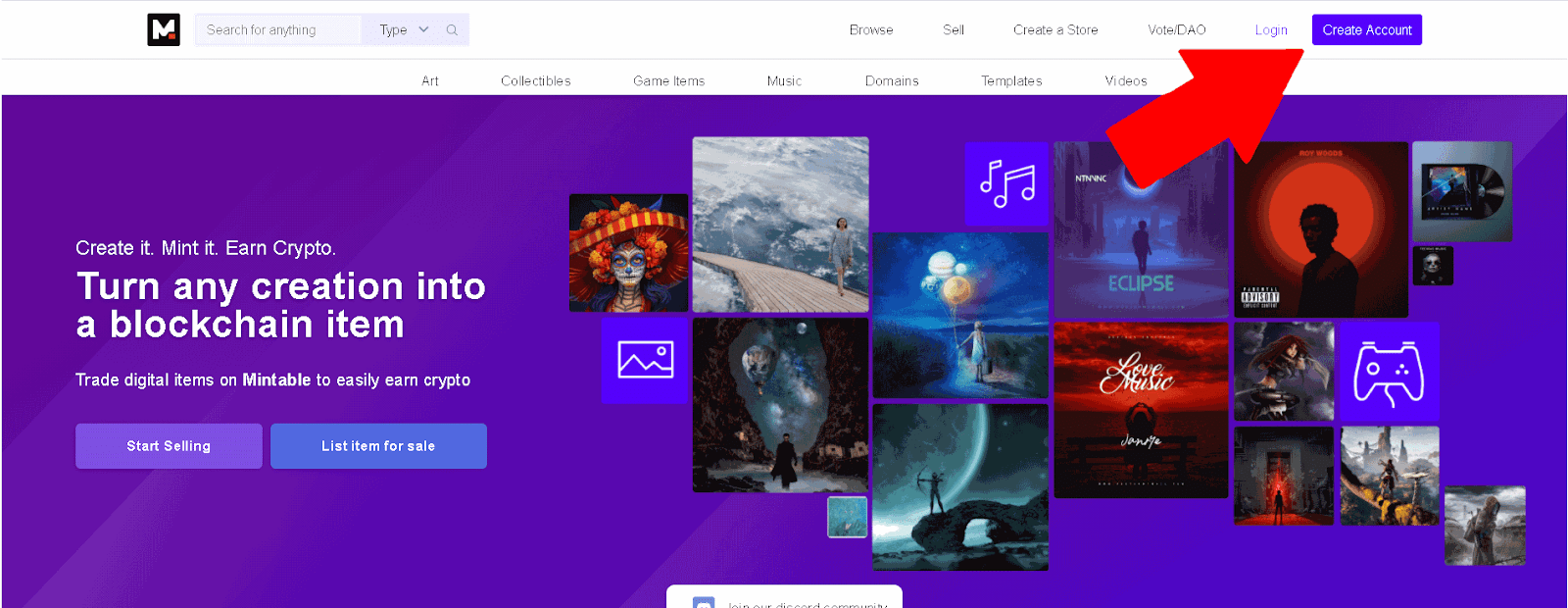Open the red circle silhouette album cover
The width and height of the screenshot is (1568, 608).
1321,229
